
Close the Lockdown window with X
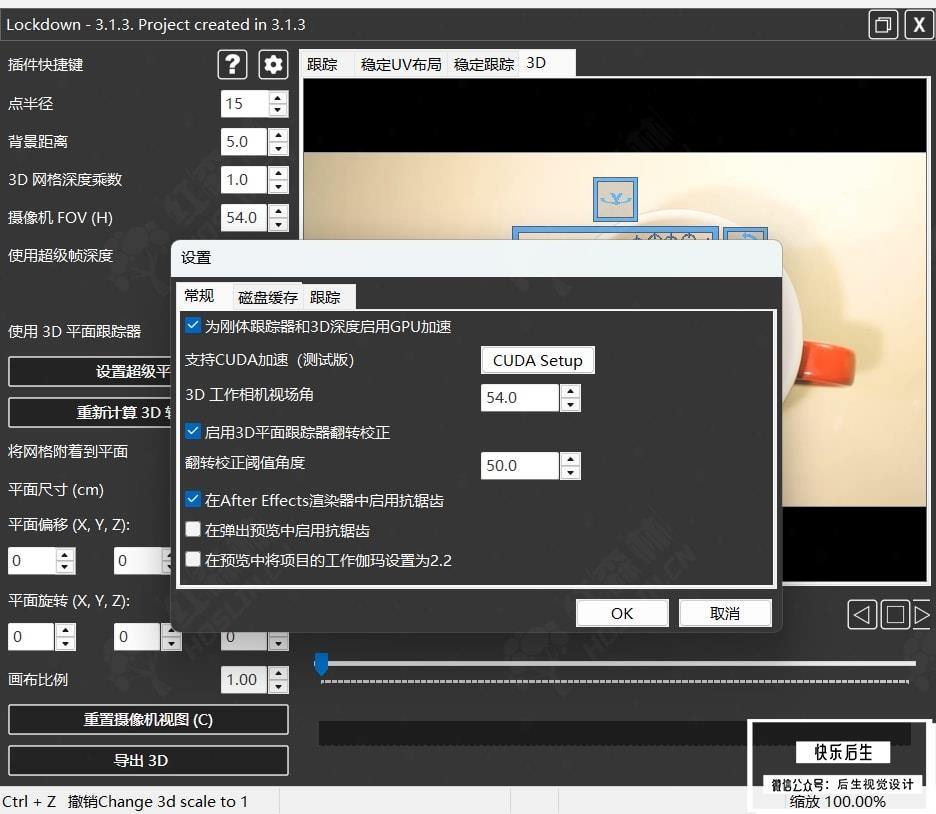pos(919,25)
